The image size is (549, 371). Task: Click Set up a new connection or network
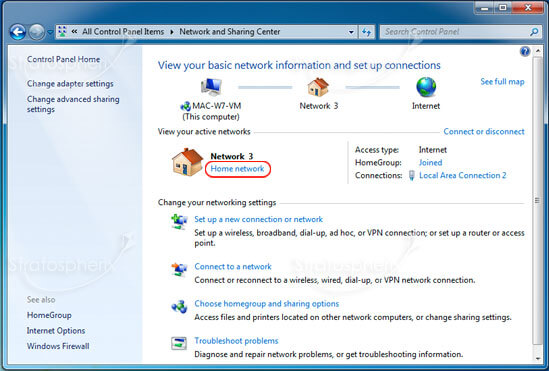(x=258, y=219)
